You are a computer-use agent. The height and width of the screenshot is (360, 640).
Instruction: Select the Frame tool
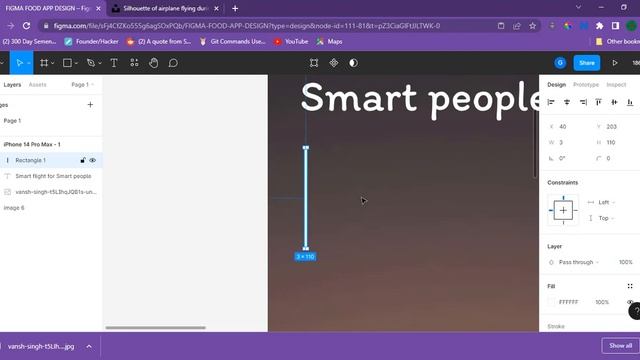click(x=44, y=63)
